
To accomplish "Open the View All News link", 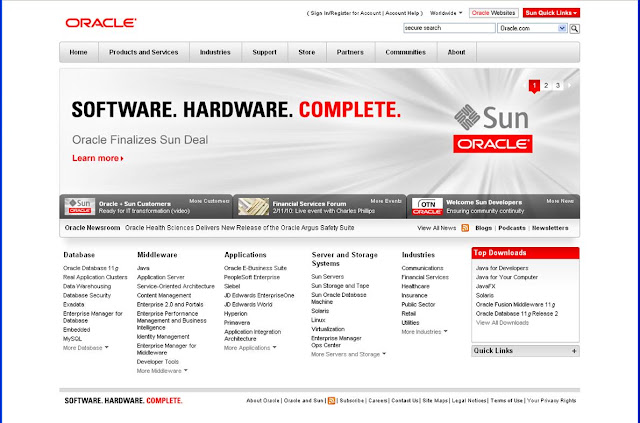I will 436,228.
